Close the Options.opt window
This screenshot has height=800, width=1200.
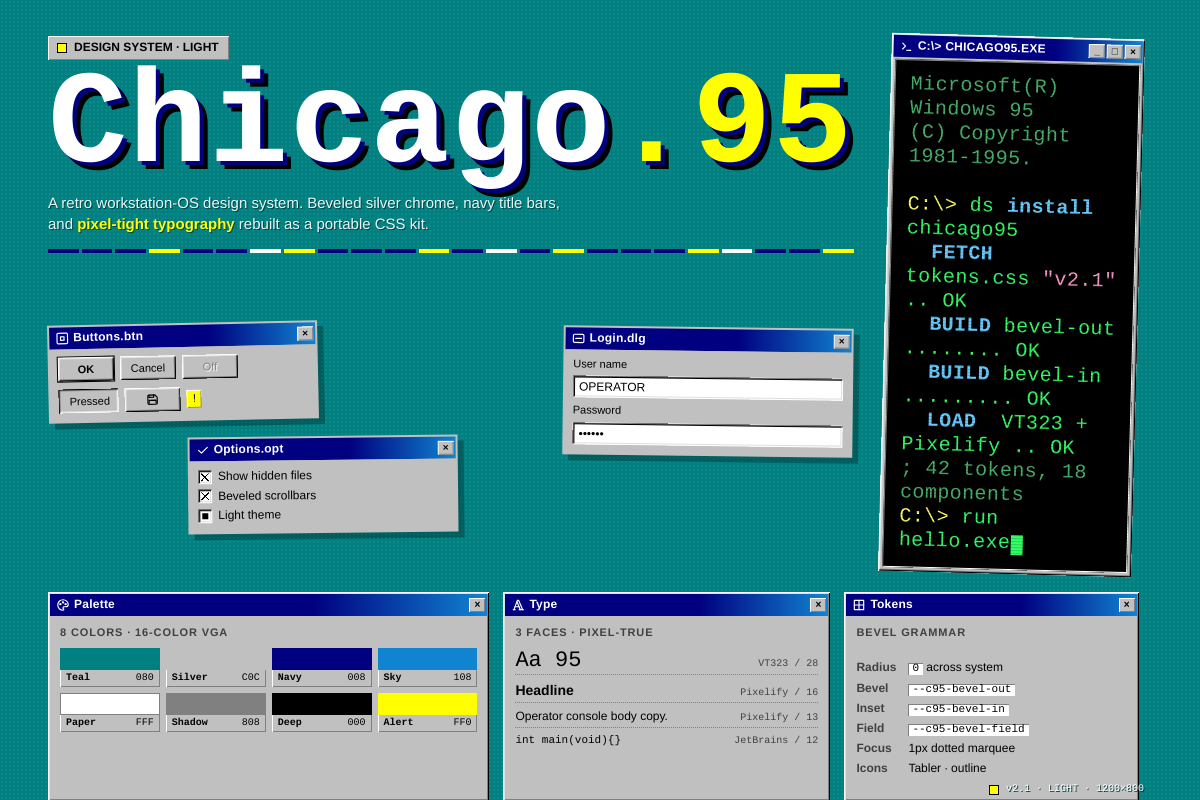[445, 448]
